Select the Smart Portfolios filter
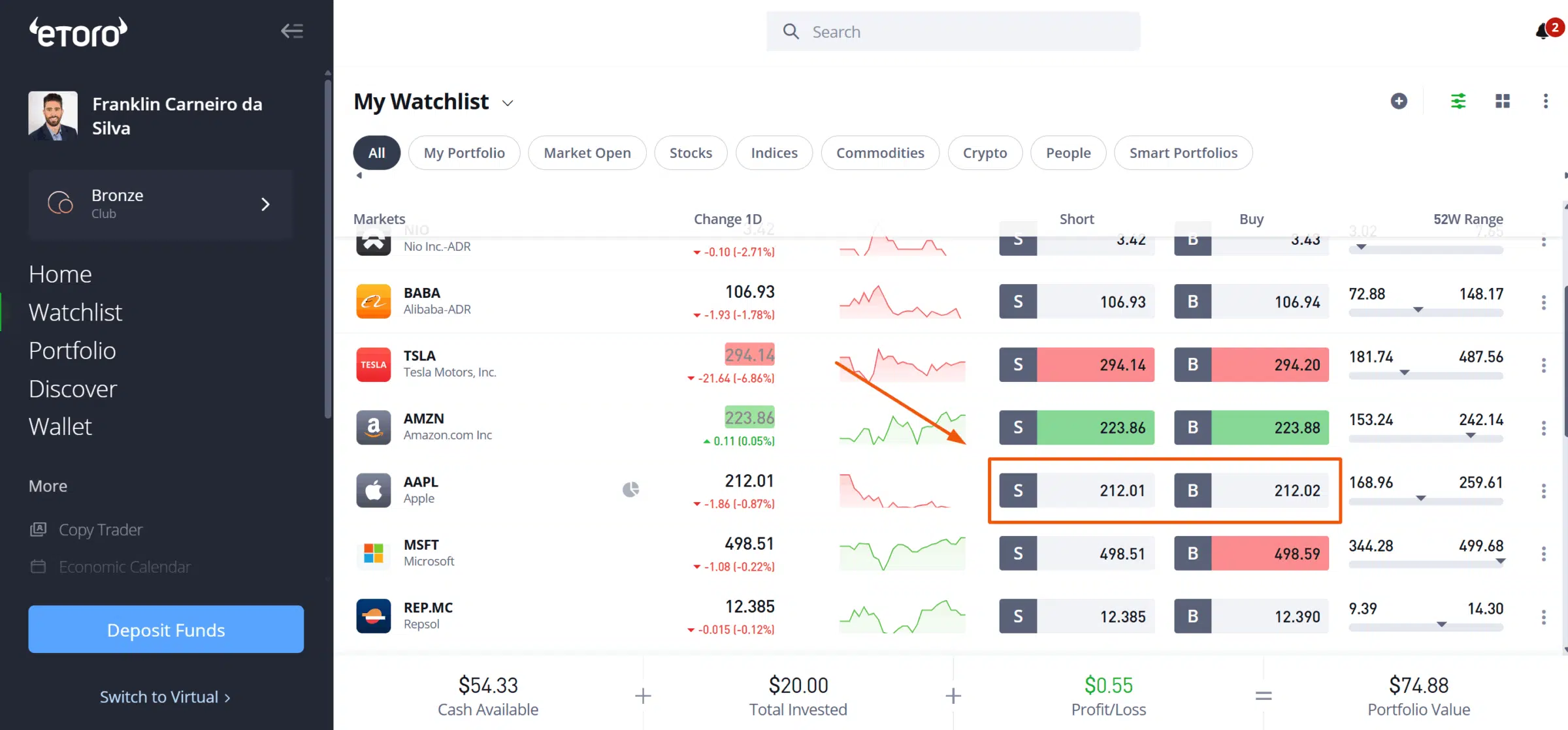This screenshot has width=1568, height=730. (1183, 153)
